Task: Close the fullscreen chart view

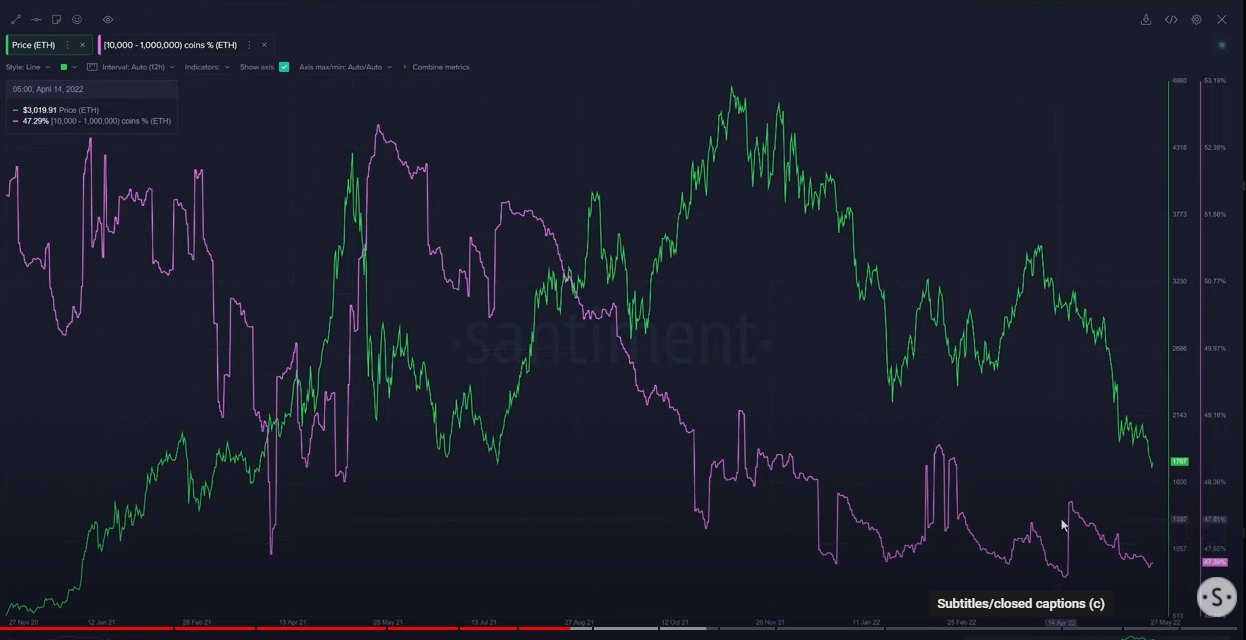Action: 1222,19
